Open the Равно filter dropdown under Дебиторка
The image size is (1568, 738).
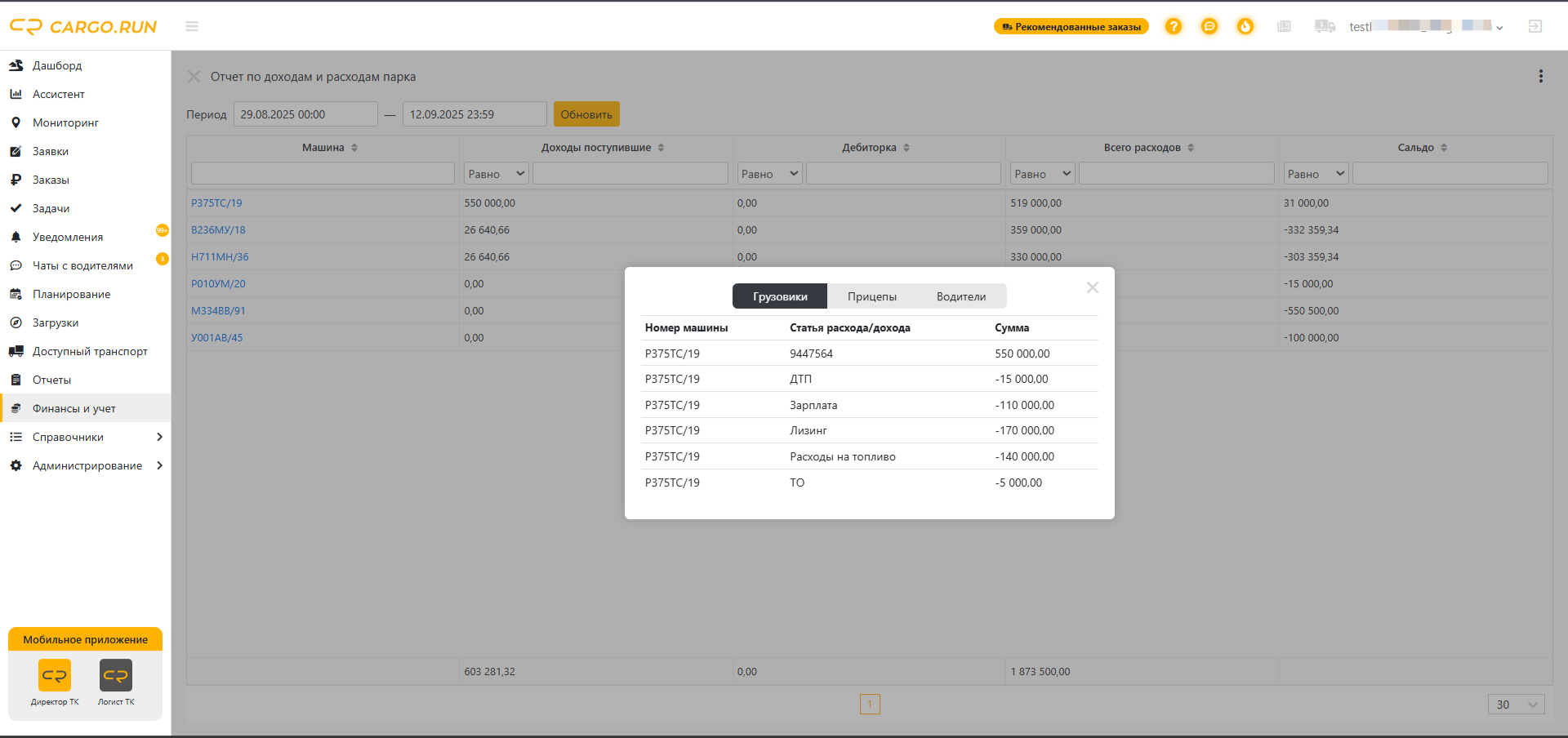770,174
